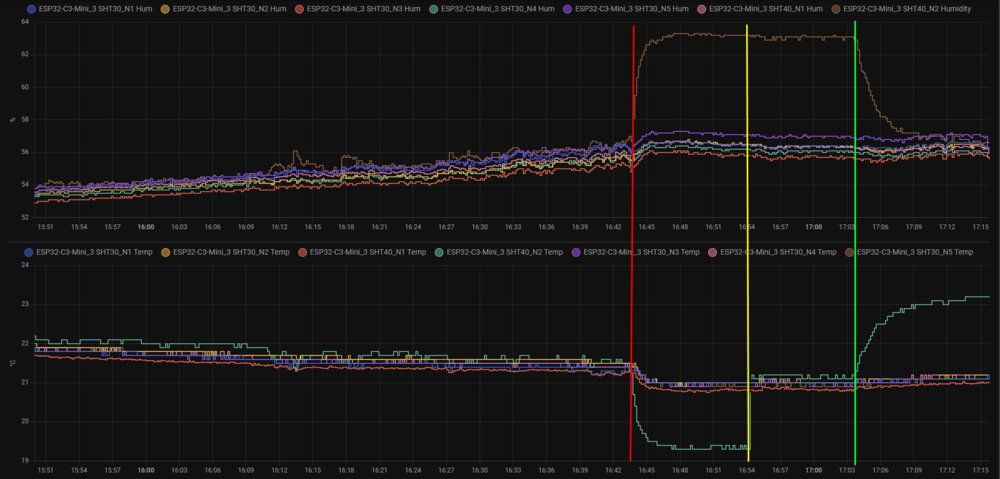Click the 23 value on temperature axis
This screenshot has width=1000, height=479.
point(25,304)
